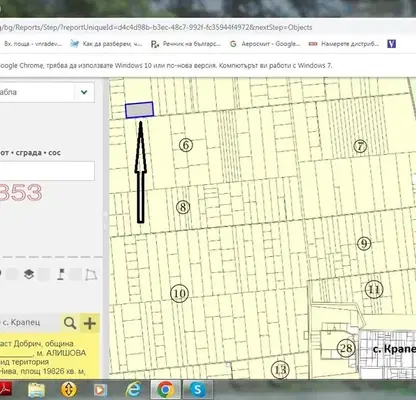This screenshot has width=416, height=400.
Task: Open Skype from the taskbar
Action: point(198,389)
